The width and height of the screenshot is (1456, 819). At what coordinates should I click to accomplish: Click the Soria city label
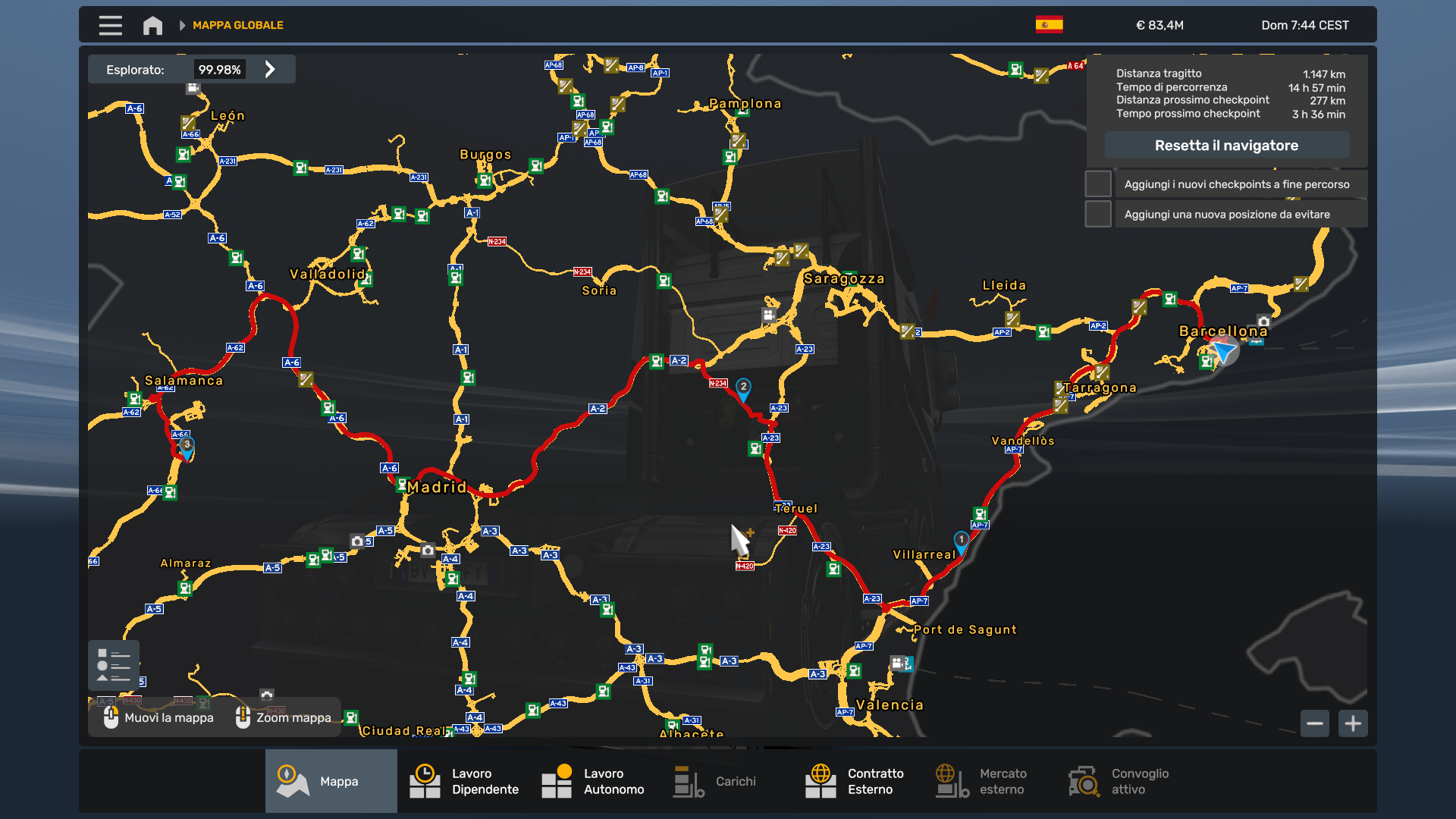coord(599,290)
